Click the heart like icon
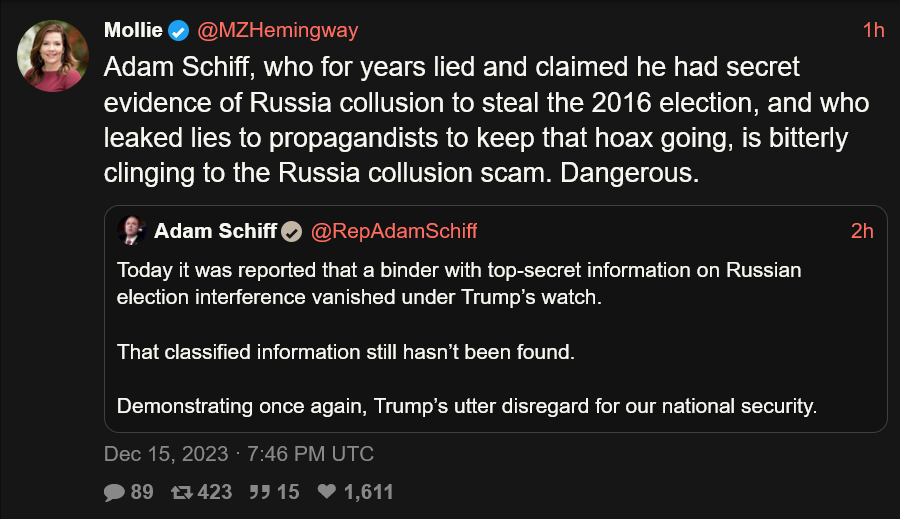Viewport: 900px width, 519px height. pos(327,491)
